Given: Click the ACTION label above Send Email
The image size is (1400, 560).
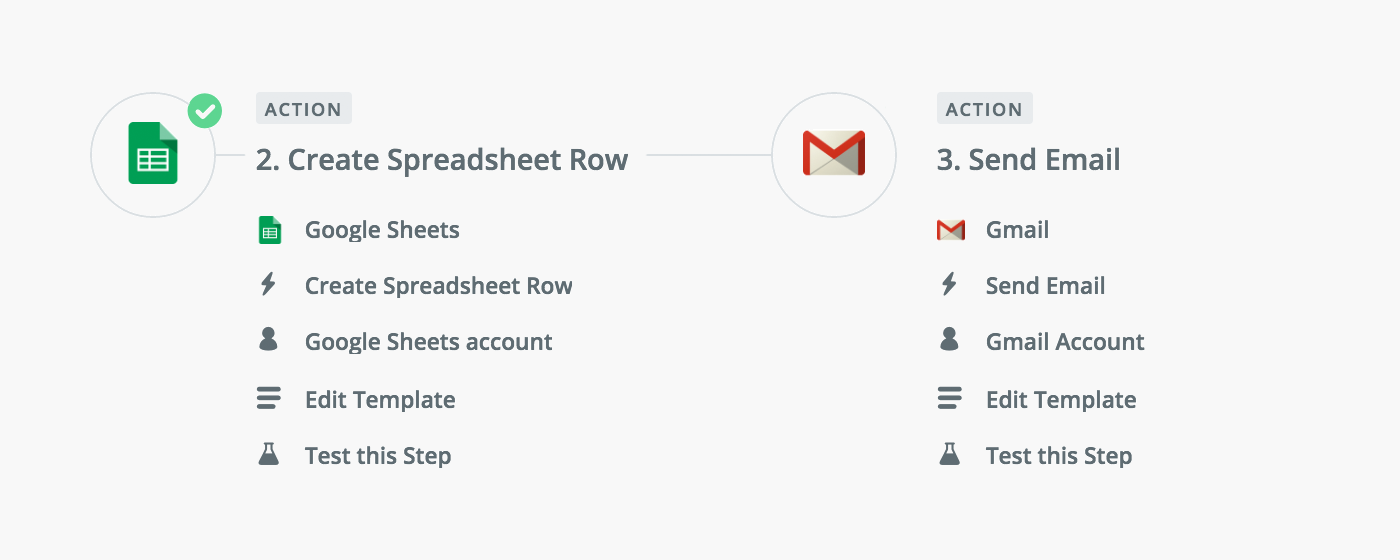Looking at the screenshot, I should click(x=984, y=109).
